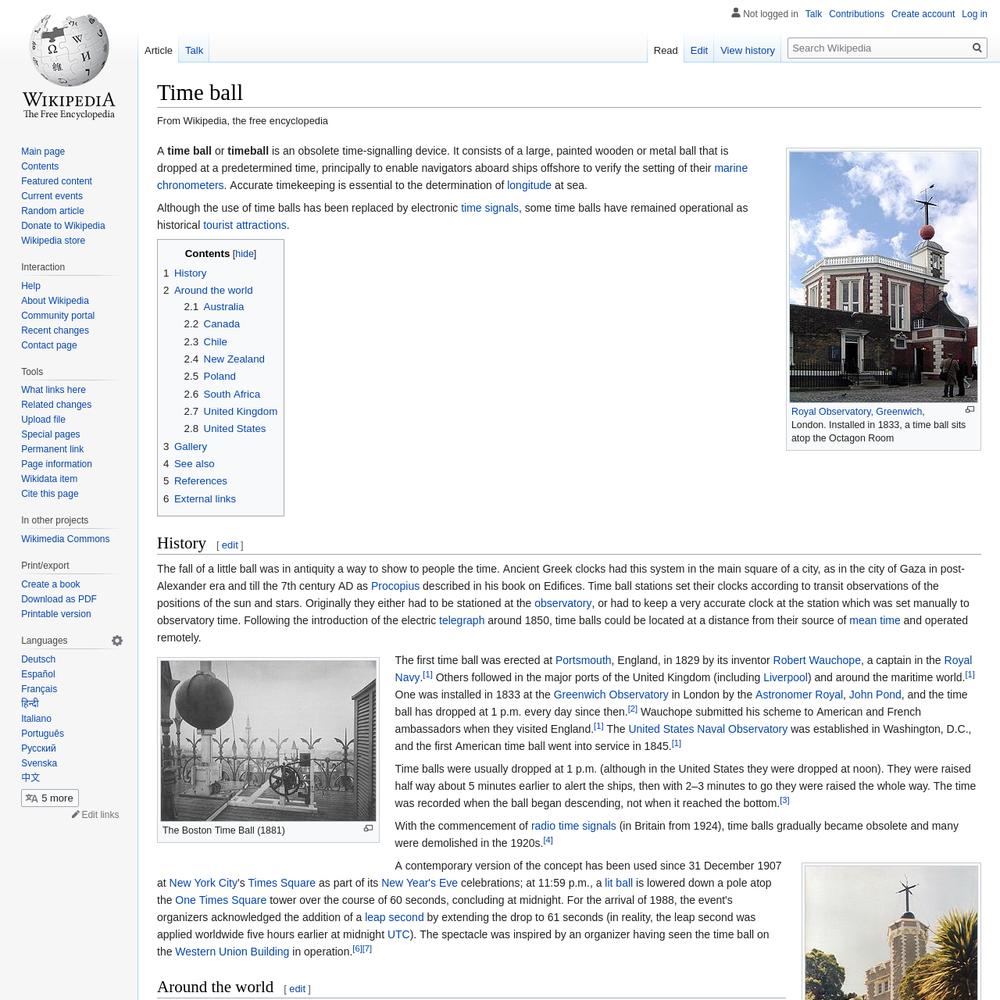This screenshot has height=1000, width=1000.
Task: Open the Article tab
Action: (x=158, y=50)
